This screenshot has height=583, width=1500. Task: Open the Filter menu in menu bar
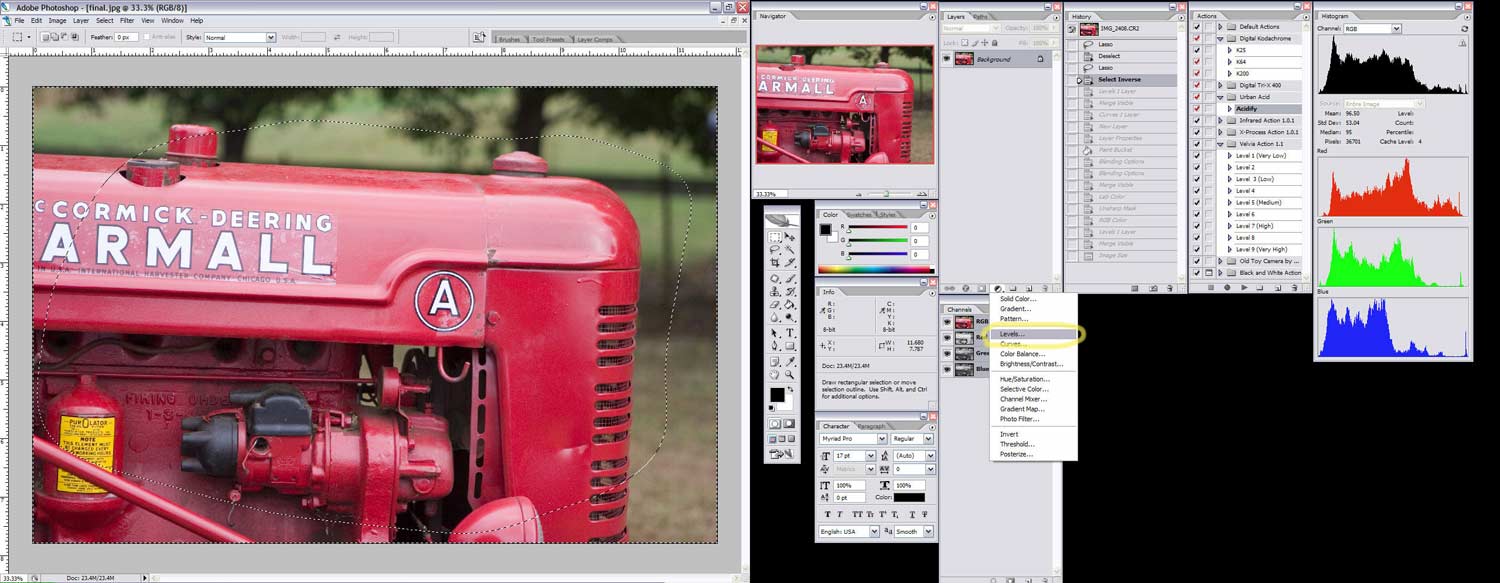[127, 20]
